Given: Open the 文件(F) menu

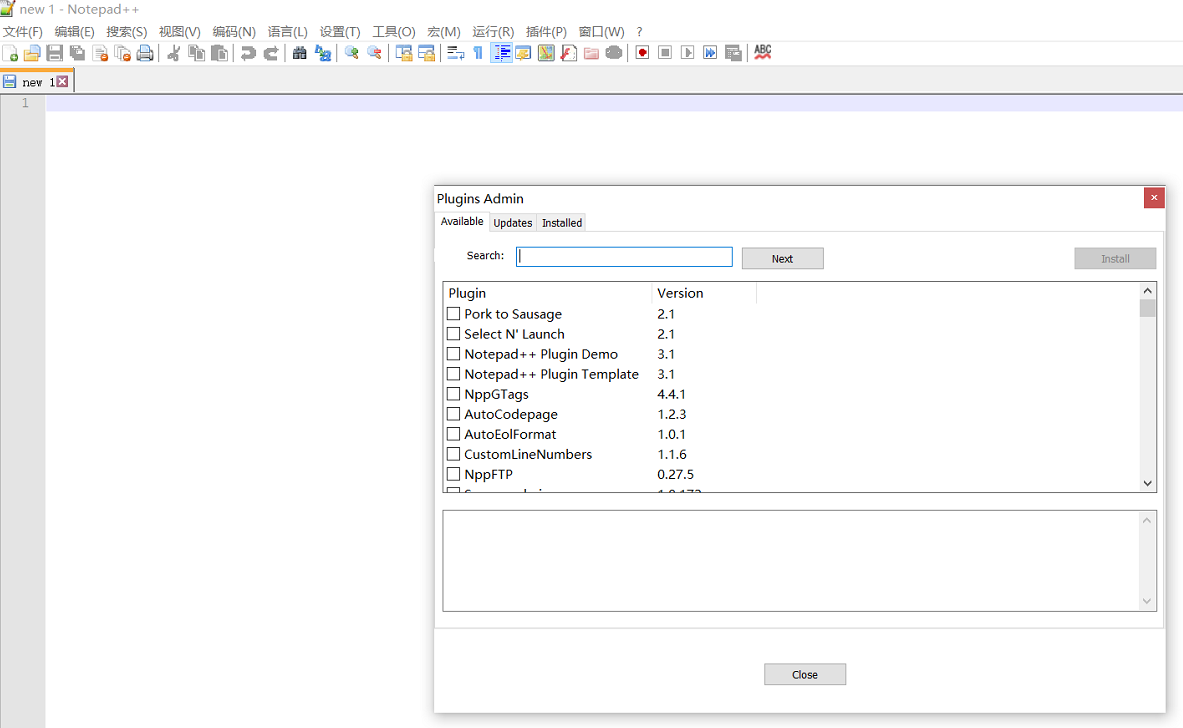Looking at the screenshot, I should coord(23,32).
